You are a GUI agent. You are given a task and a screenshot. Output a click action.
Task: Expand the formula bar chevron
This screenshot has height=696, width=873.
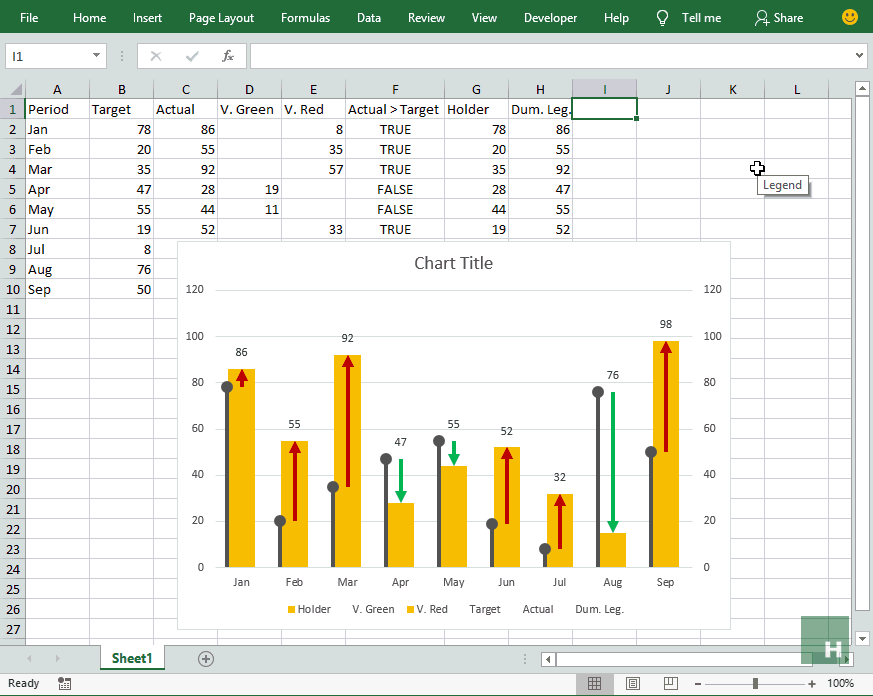(859, 56)
